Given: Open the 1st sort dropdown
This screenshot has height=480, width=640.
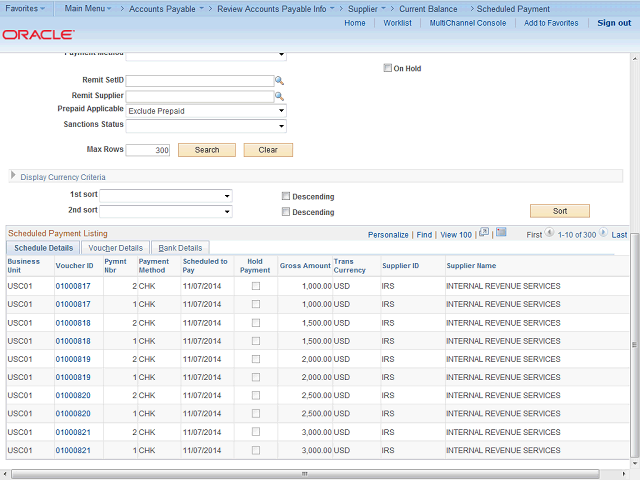Looking at the screenshot, I should click(x=166, y=196).
